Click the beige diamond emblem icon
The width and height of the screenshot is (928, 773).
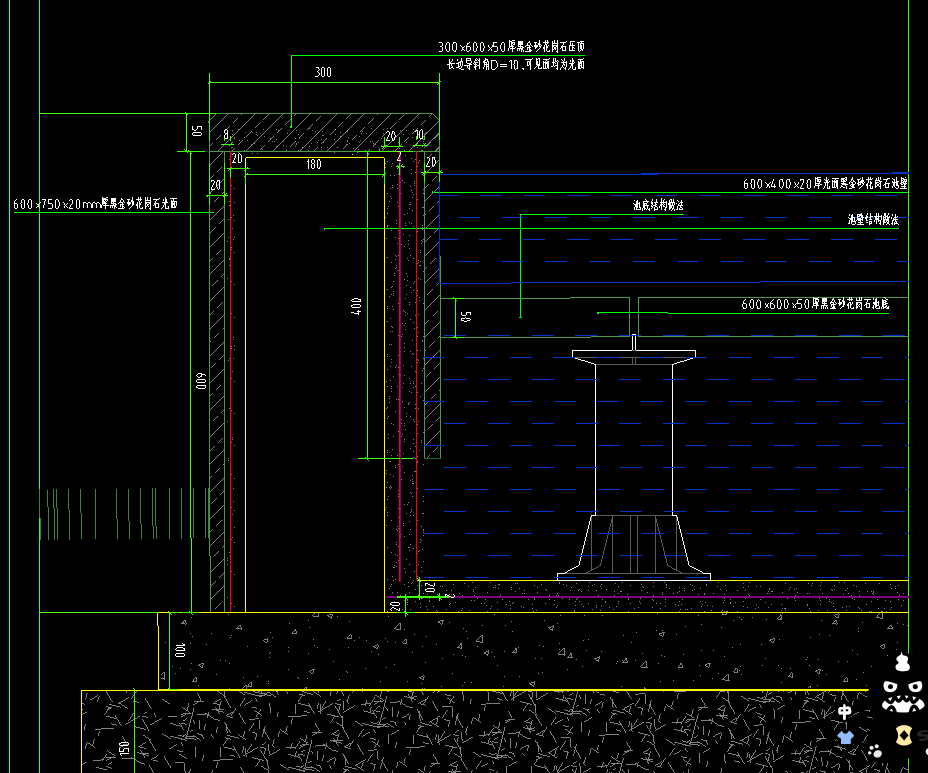pyautogui.click(x=904, y=735)
